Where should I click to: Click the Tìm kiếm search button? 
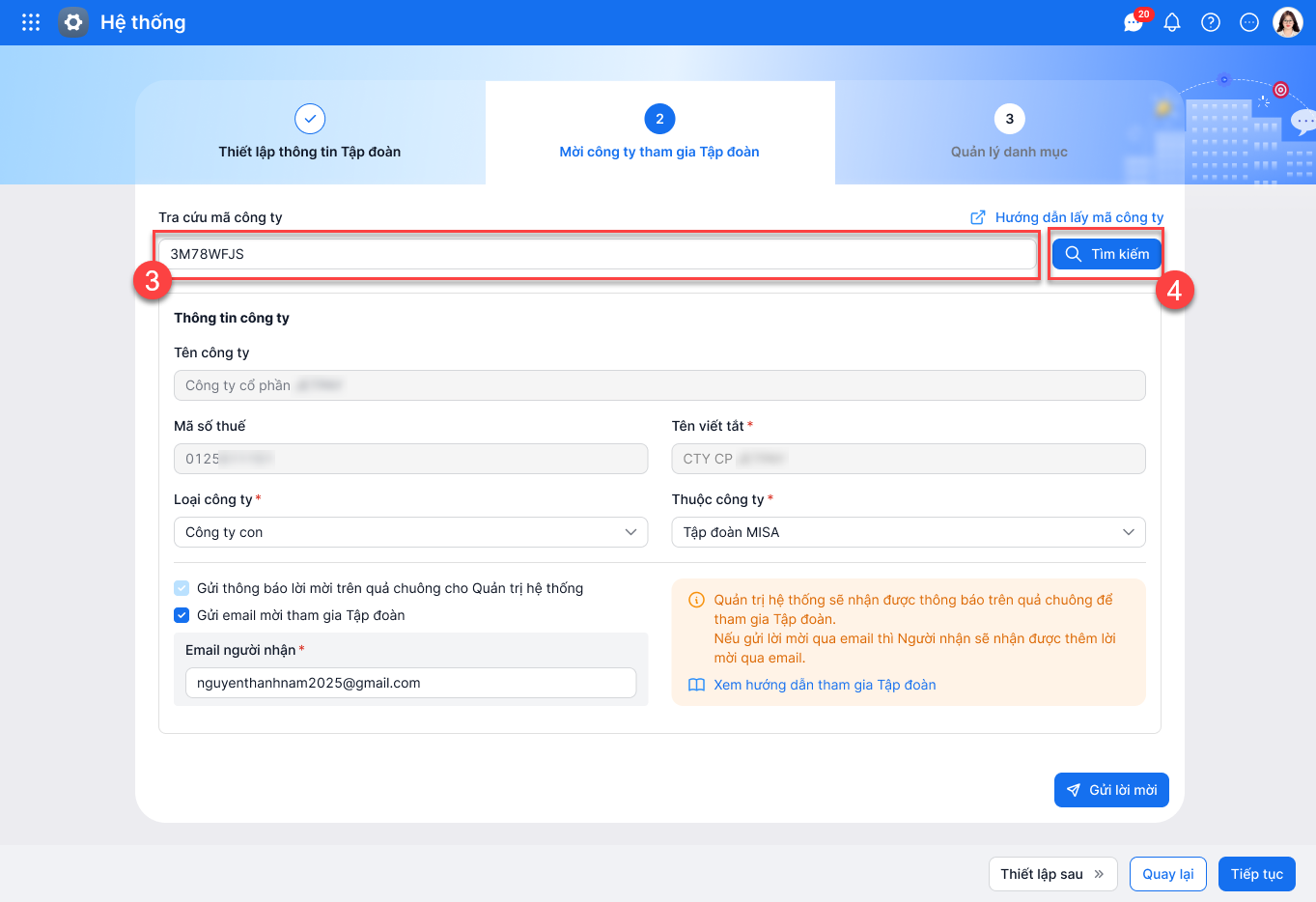click(1106, 254)
